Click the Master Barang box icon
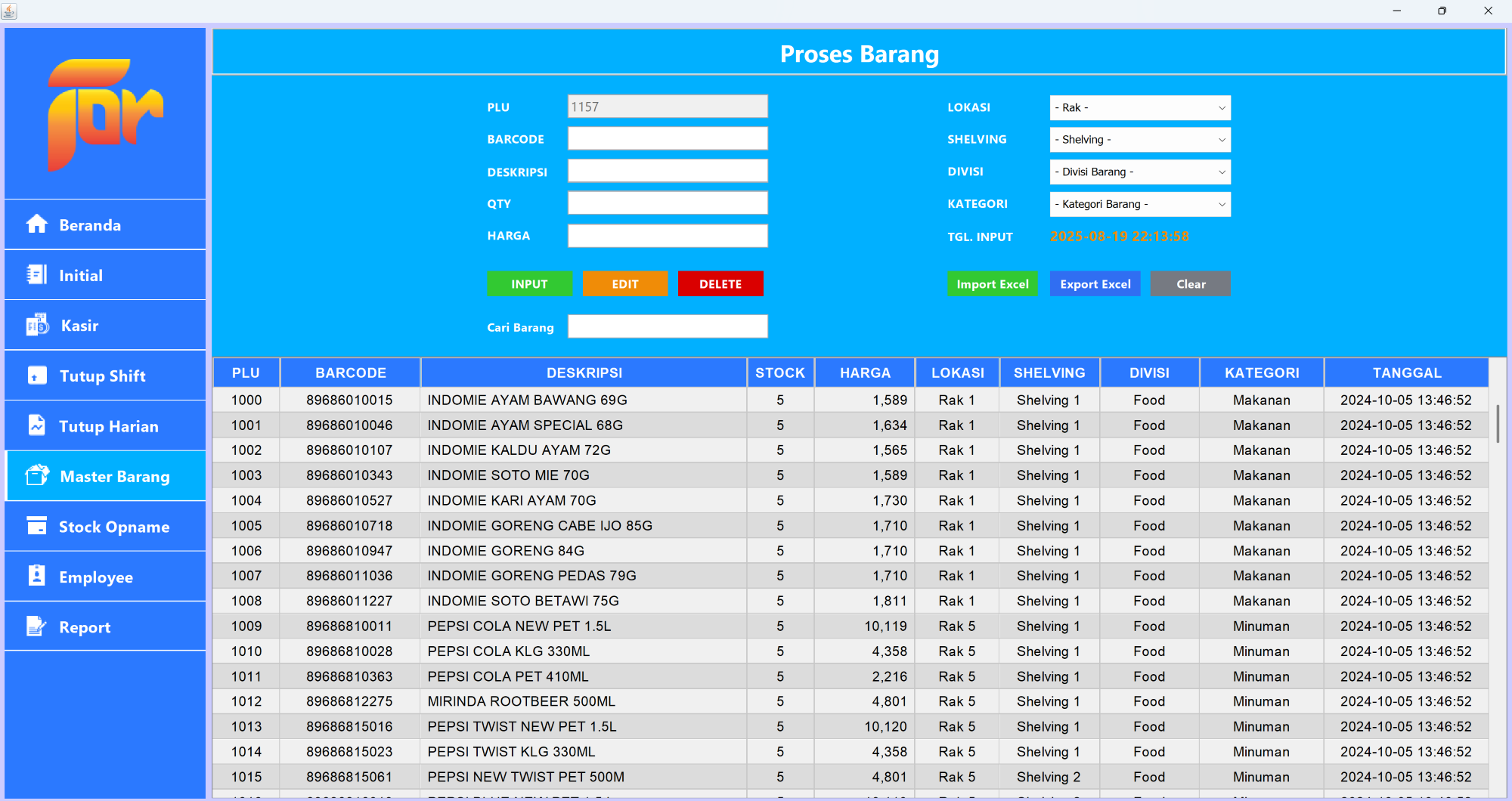The height and width of the screenshot is (801, 1512). click(37, 475)
